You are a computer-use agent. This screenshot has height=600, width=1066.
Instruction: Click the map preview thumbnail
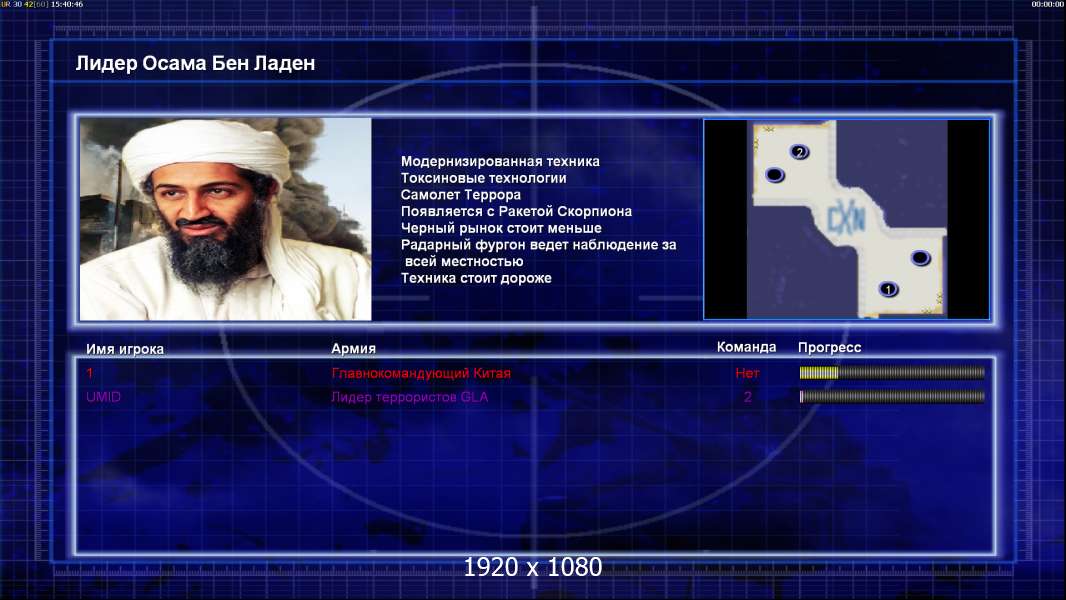pos(846,219)
